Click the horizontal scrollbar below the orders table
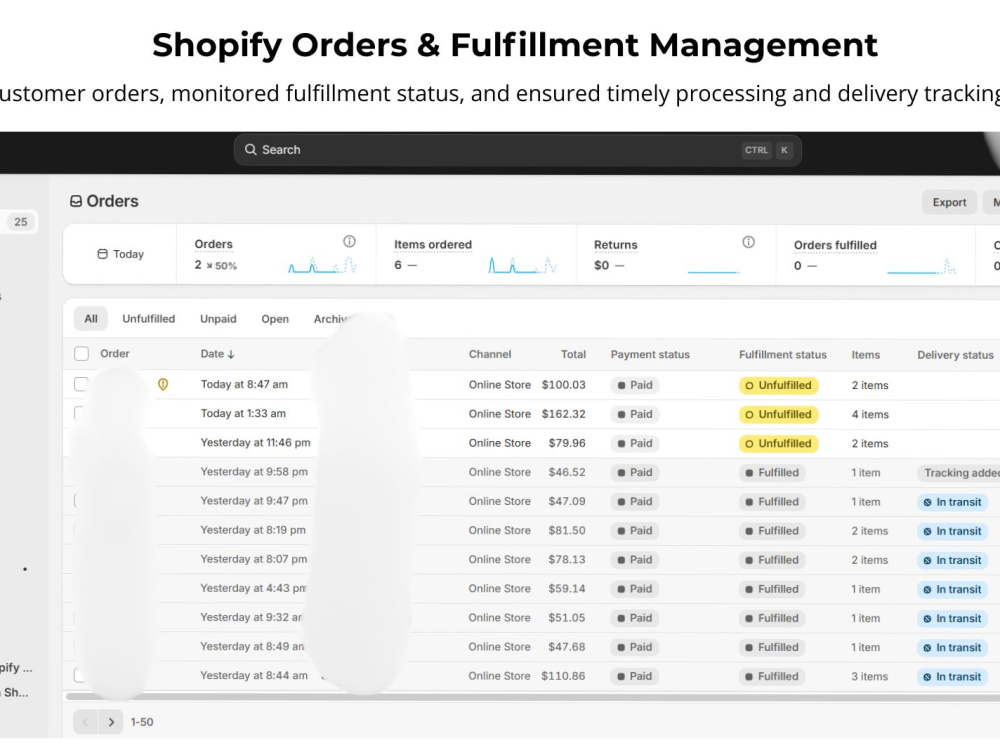The width and height of the screenshot is (1000, 750). (533, 696)
